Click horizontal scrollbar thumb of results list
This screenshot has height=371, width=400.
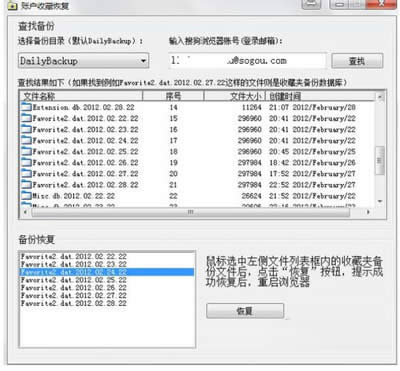coord(191,212)
